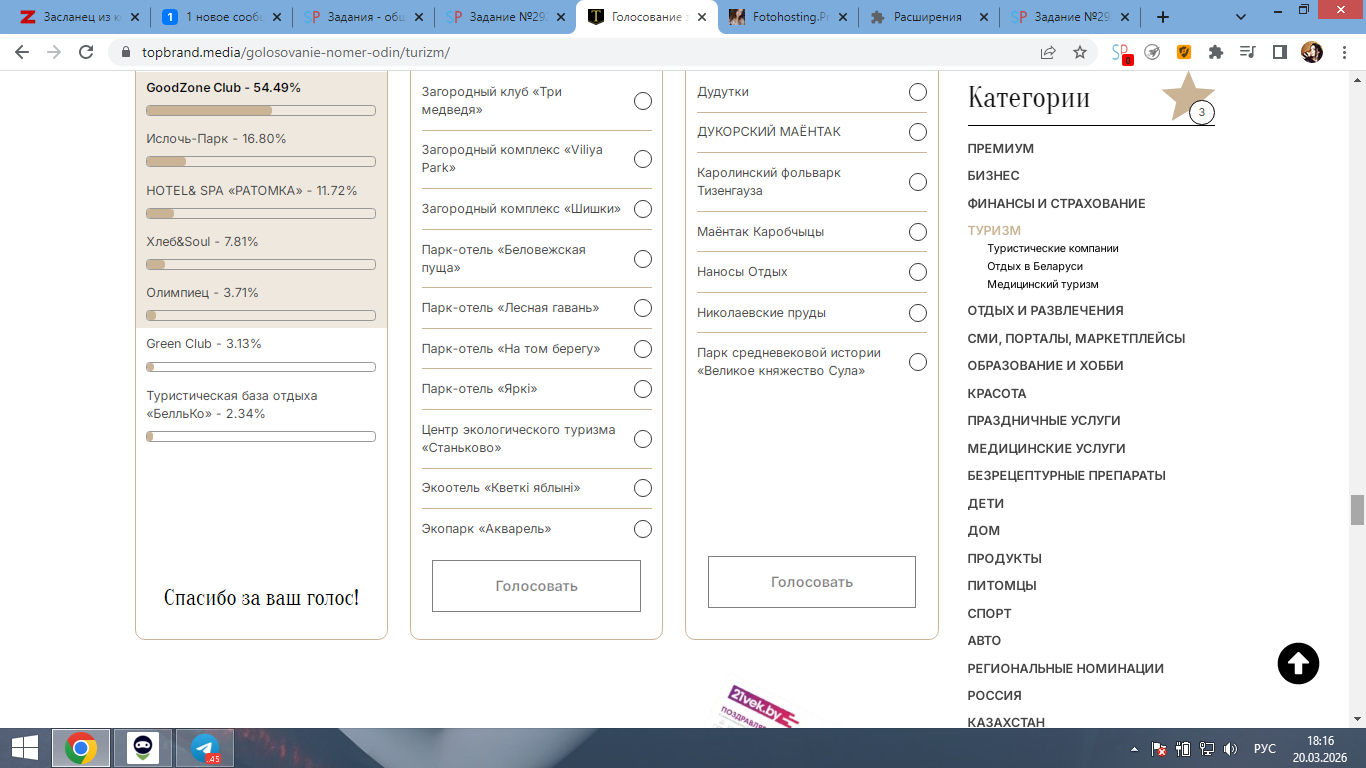Reload the current page
This screenshot has height=768, width=1366.
(86, 52)
